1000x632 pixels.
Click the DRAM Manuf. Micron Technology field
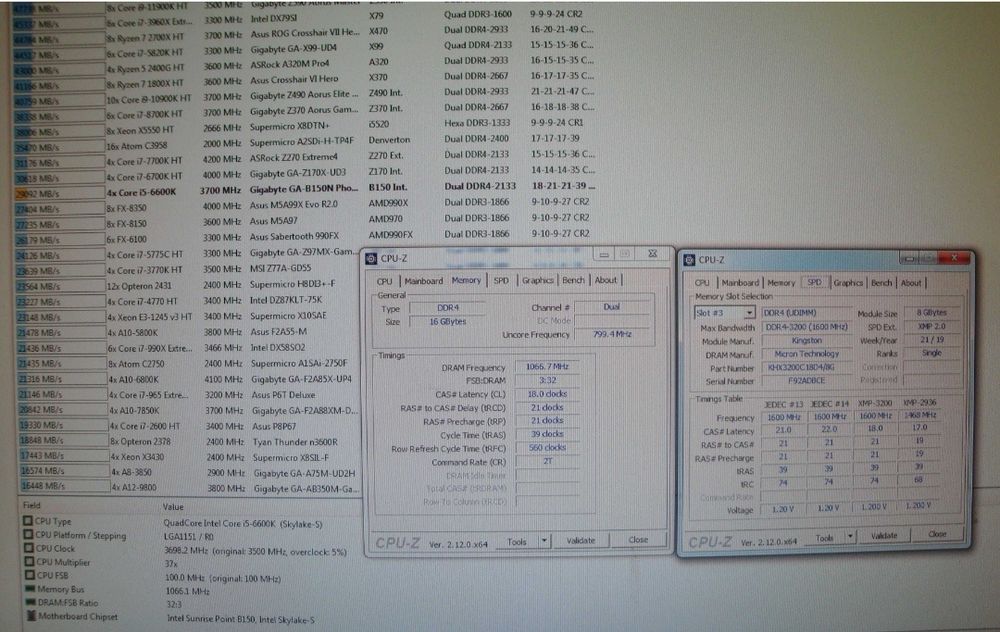coord(806,354)
